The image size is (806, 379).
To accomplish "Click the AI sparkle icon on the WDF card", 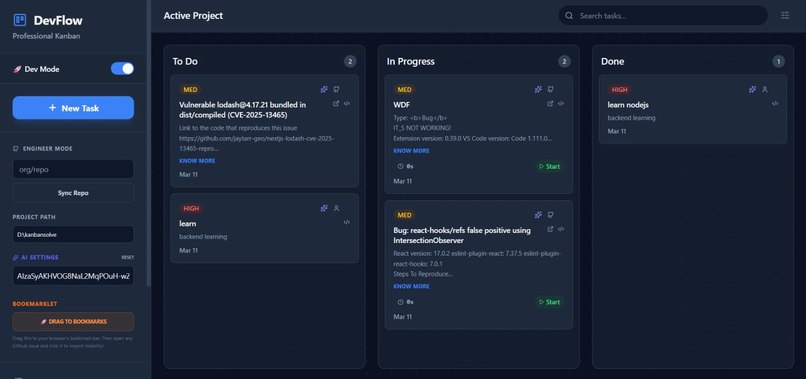I will point(538,89).
